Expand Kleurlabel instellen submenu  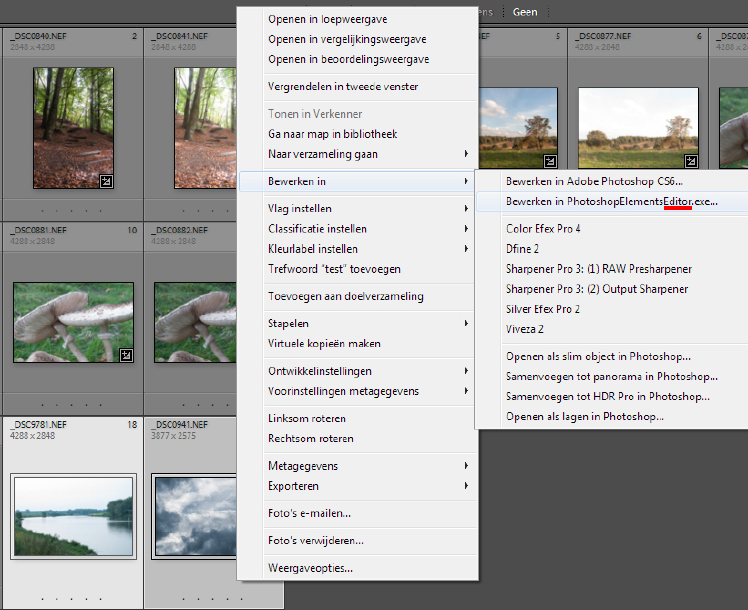click(x=358, y=248)
